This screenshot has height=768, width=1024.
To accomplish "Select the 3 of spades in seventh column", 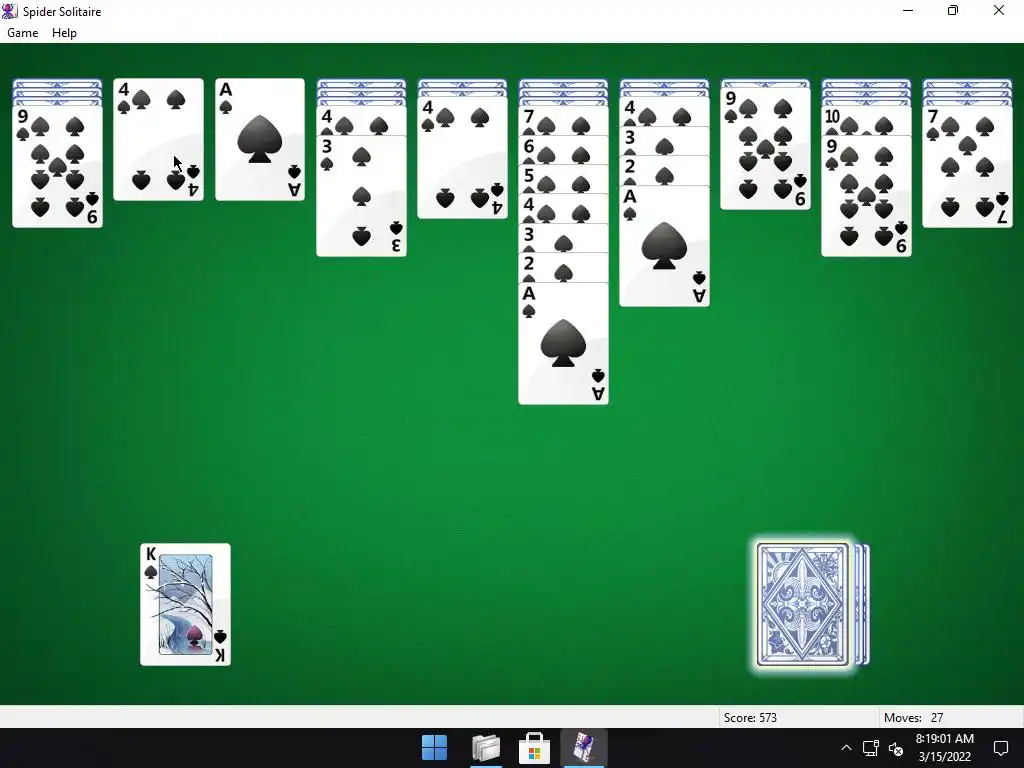I will [x=664, y=141].
